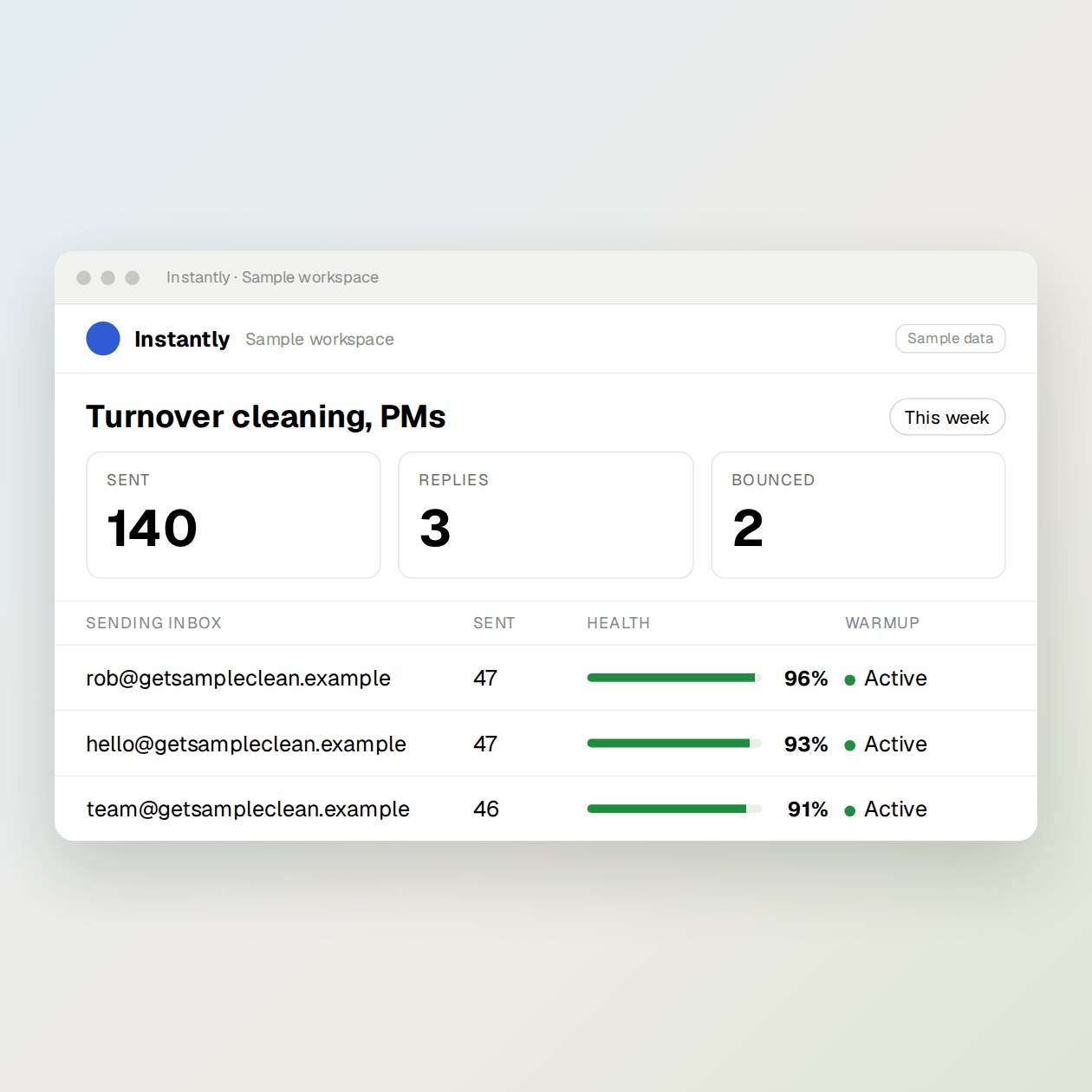Screen dimensions: 1092x1092
Task: Click the "SENDING INBOX" column header
Action: click(x=153, y=623)
